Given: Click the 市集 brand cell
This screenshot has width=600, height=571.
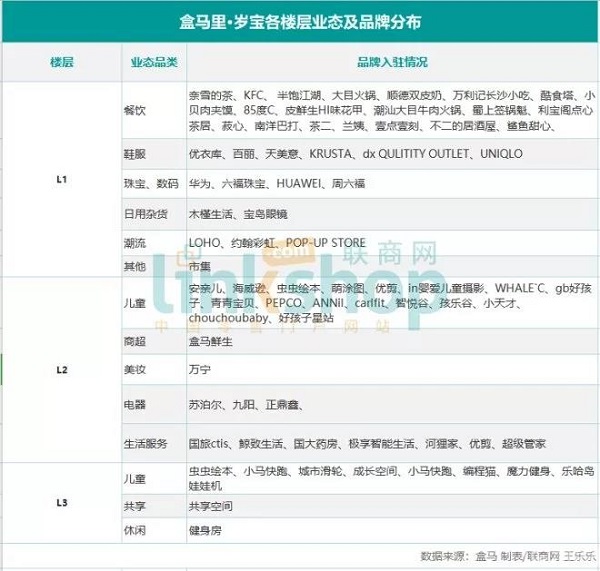Looking at the screenshot, I should click(x=392, y=266).
